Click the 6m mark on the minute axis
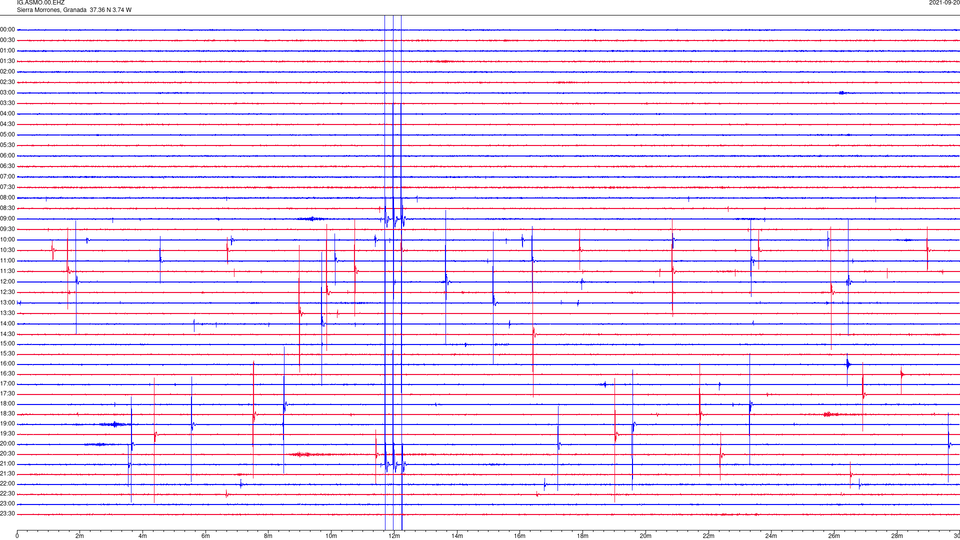This screenshot has height=540, width=960. [205, 536]
